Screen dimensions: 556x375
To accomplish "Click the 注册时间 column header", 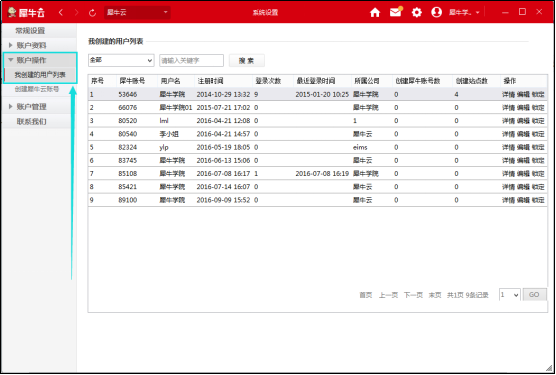I will click(210, 81).
